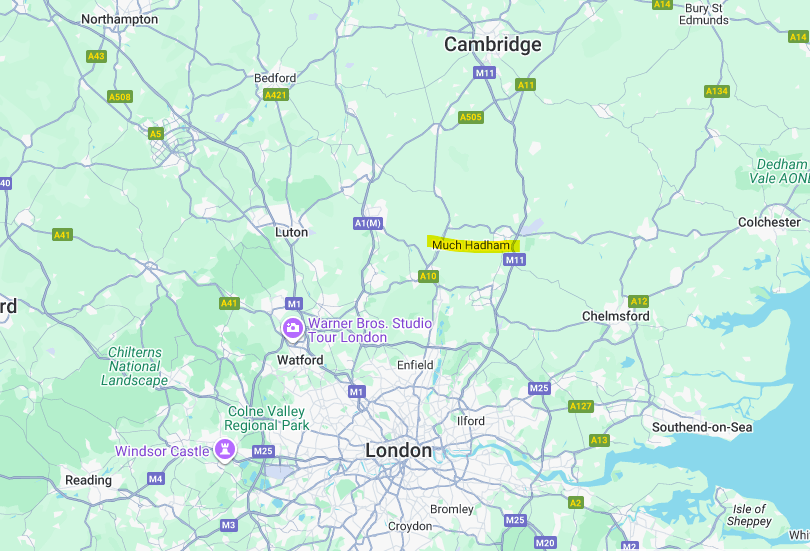Click the A421 road shield near Bedford

point(275,95)
